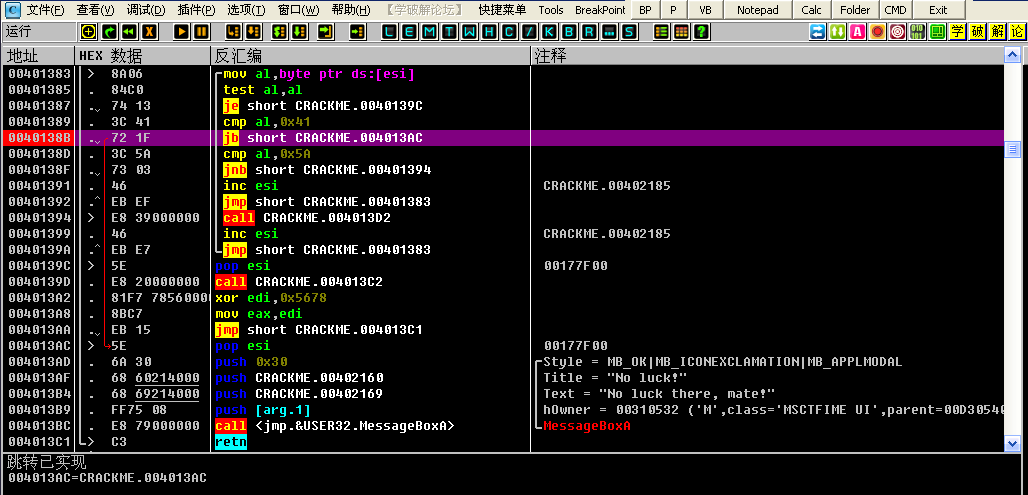The height and width of the screenshot is (495, 1028).
Task: Click the 反汇编 column header
Action: [x=370, y=56]
